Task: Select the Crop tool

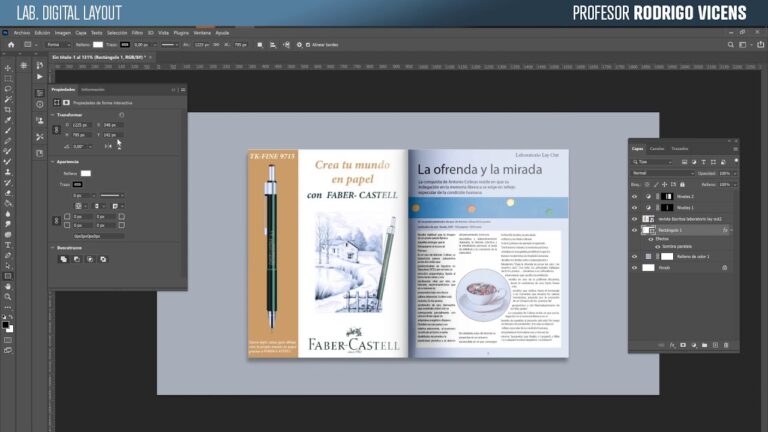Action: click(x=8, y=110)
